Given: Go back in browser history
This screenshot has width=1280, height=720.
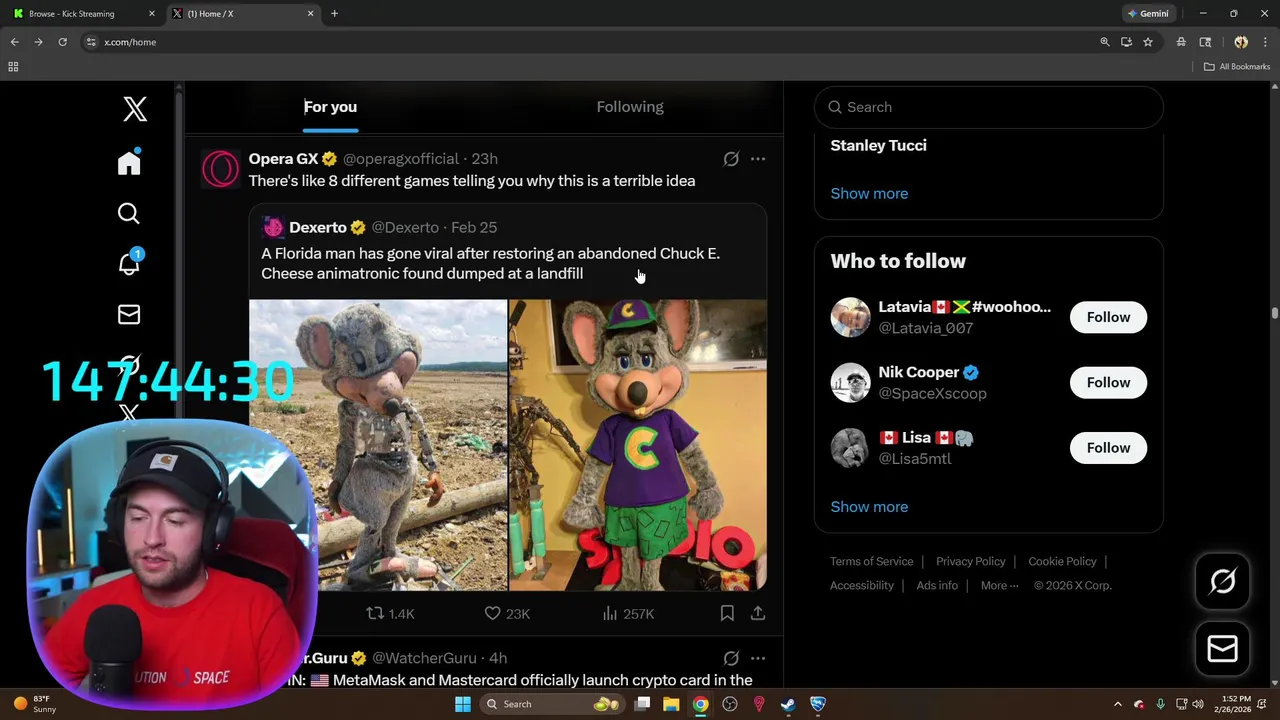Looking at the screenshot, I should pyautogui.click(x=14, y=42).
